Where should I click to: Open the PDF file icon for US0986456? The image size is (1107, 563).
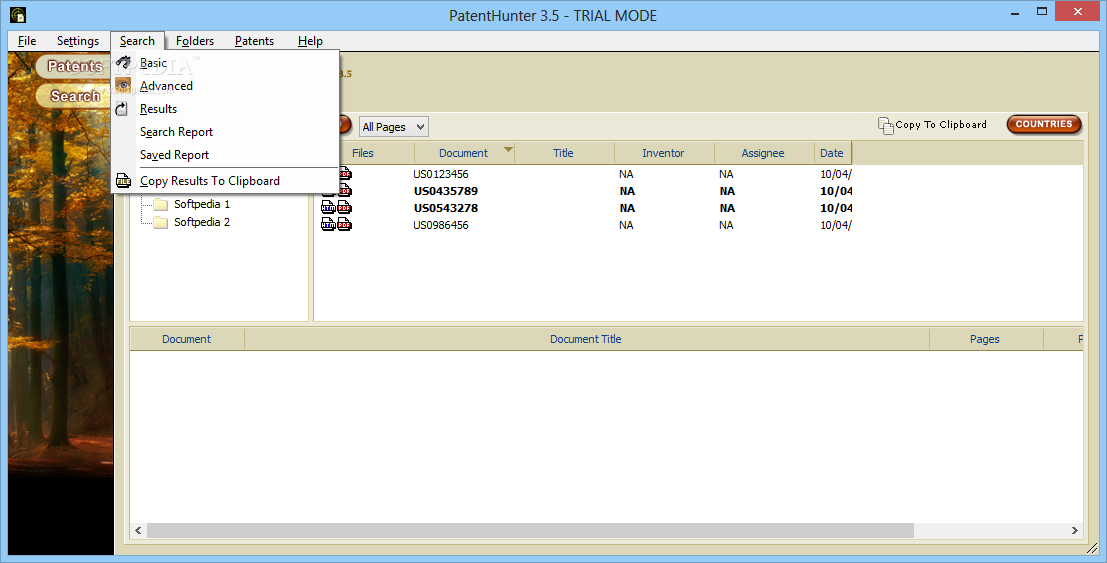(345, 225)
